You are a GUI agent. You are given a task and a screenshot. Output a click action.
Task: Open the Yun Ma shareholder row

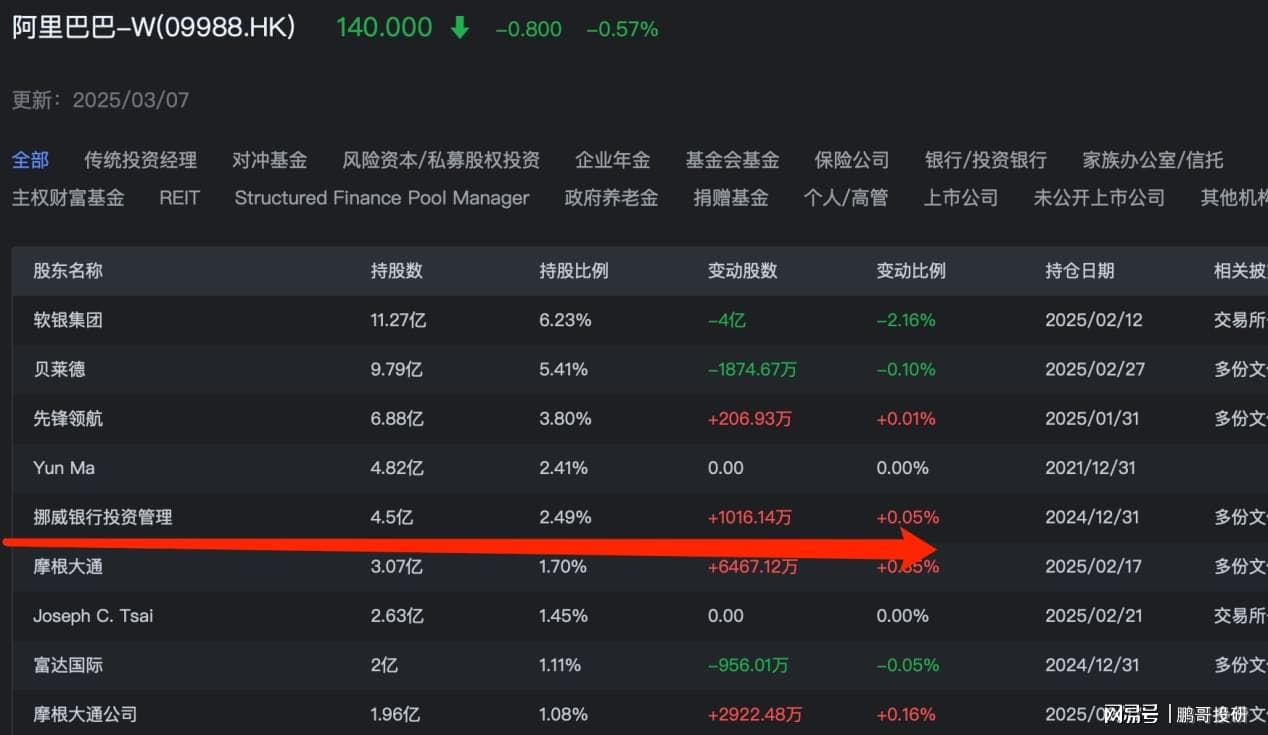tap(640, 468)
